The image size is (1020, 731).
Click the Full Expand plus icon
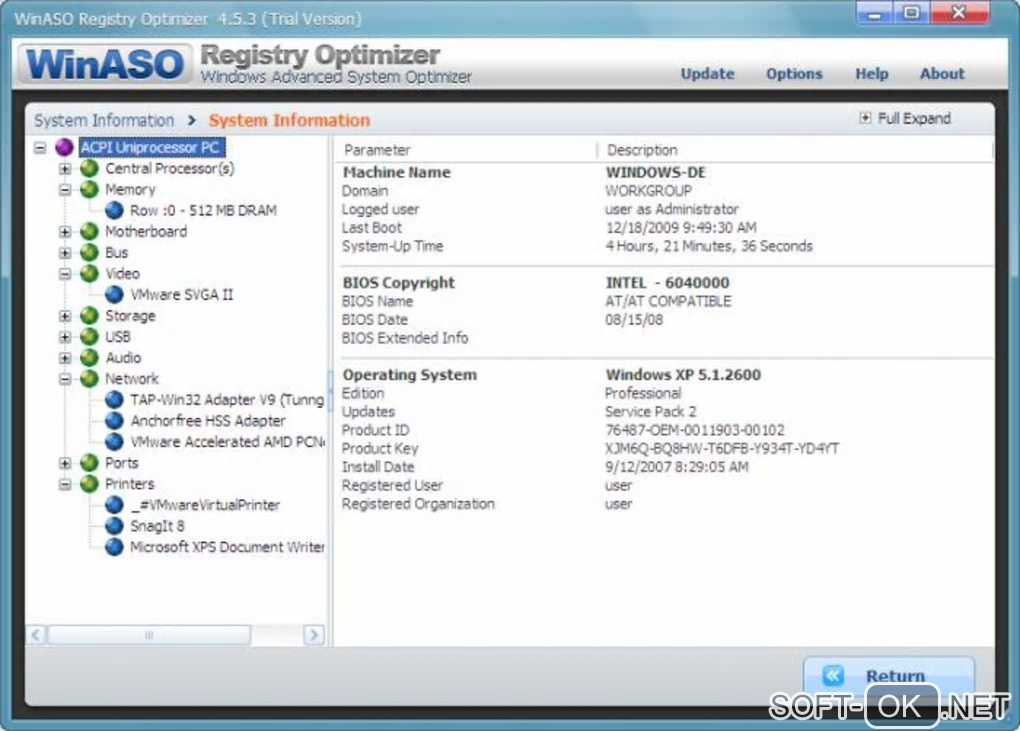pyautogui.click(x=865, y=118)
